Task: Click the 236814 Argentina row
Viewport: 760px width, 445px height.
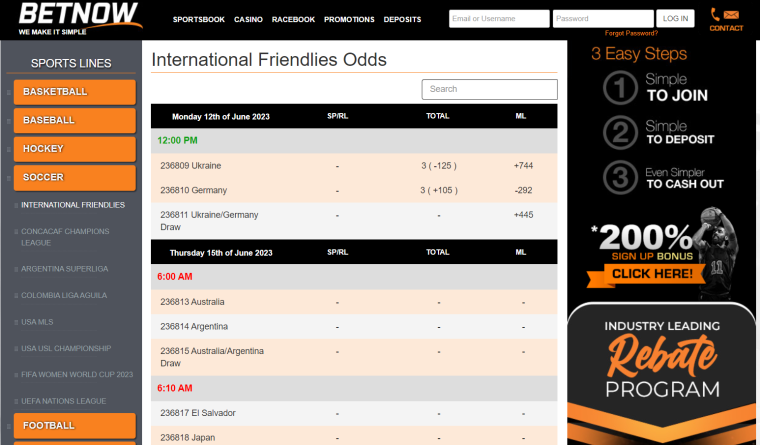Action: coord(354,327)
